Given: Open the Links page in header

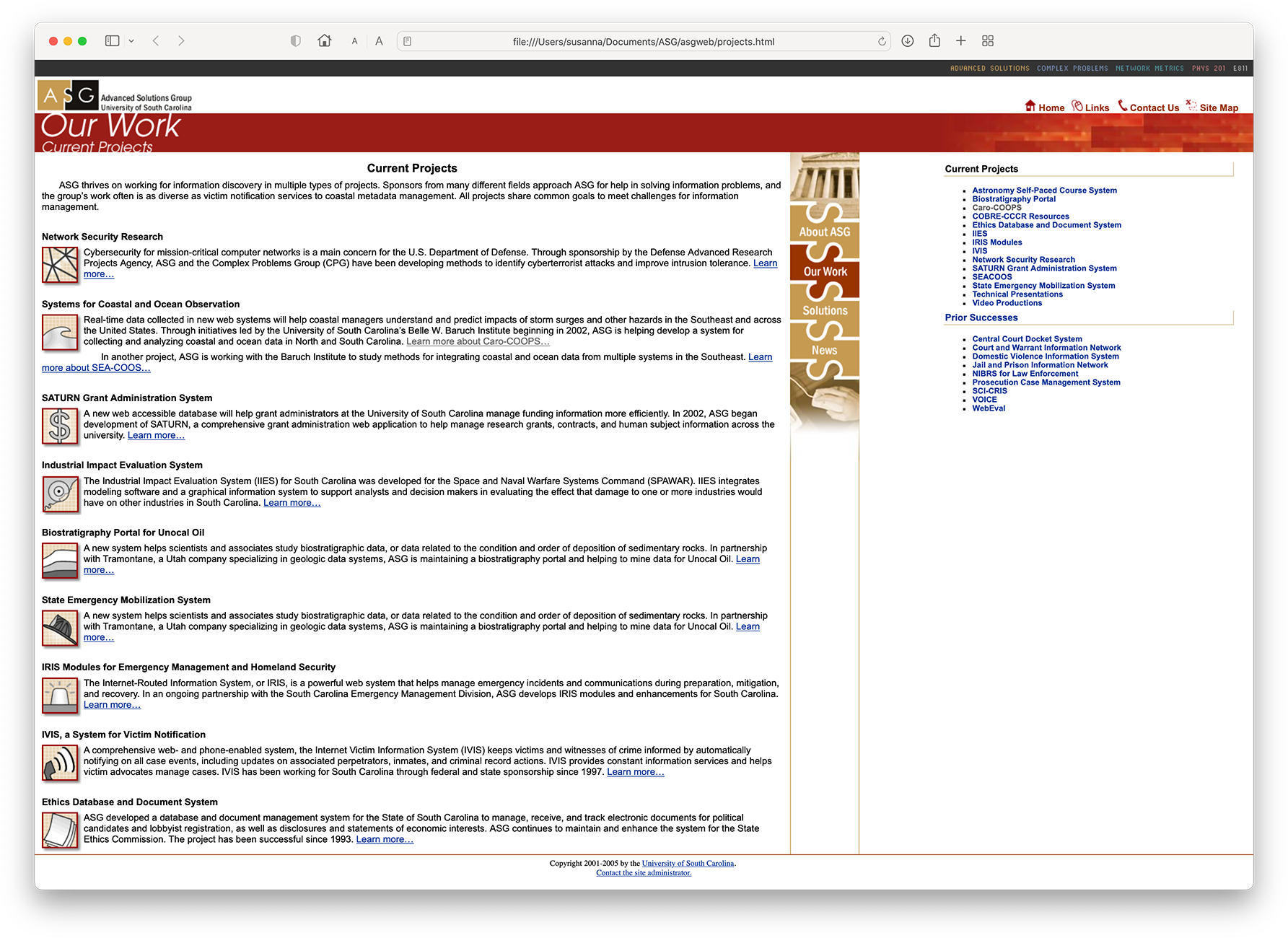Looking at the screenshot, I should pos(1090,107).
